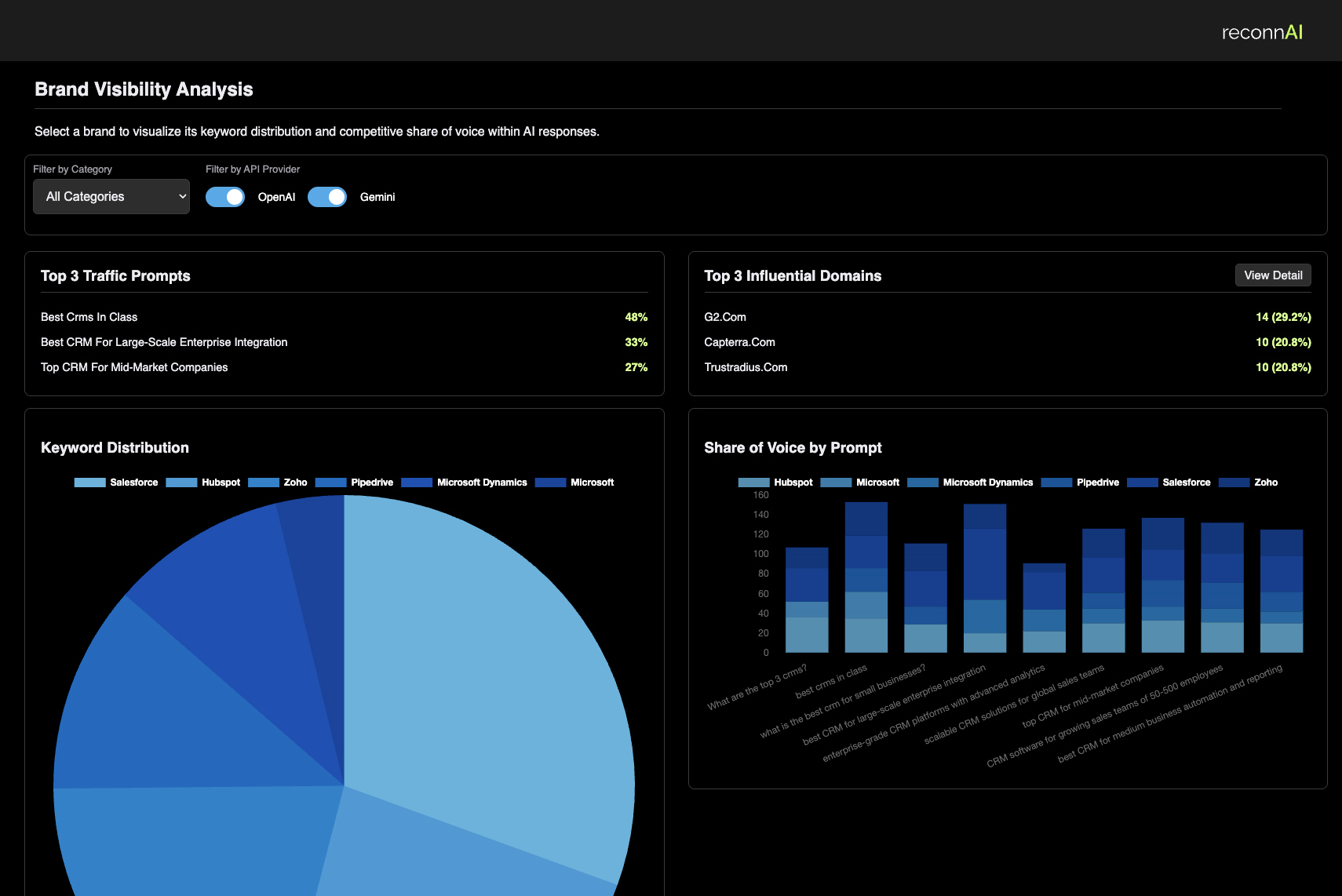Click 'Top CRM For Mid-Market Companies' prompt

click(134, 367)
